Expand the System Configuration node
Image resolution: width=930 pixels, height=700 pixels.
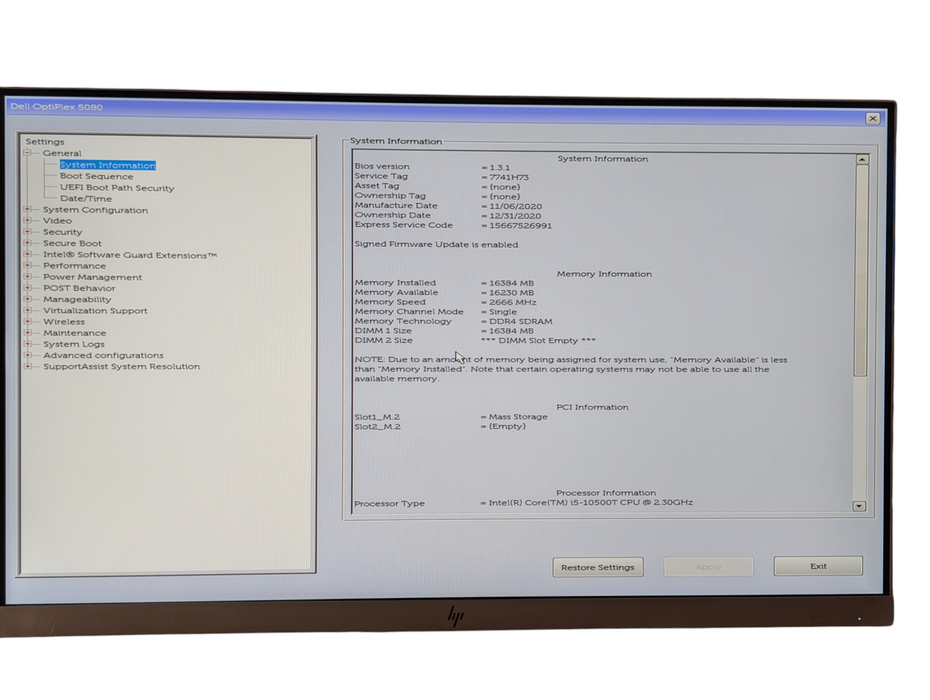click(27, 209)
